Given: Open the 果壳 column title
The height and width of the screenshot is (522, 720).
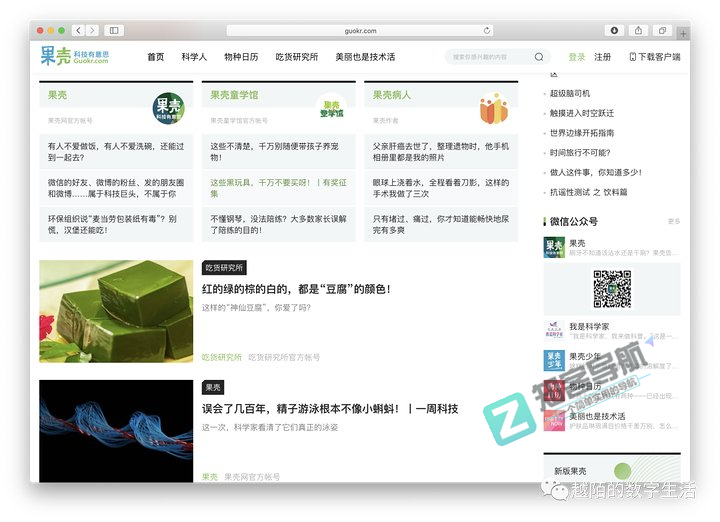Looking at the screenshot, I should click(x=57, y=95).
